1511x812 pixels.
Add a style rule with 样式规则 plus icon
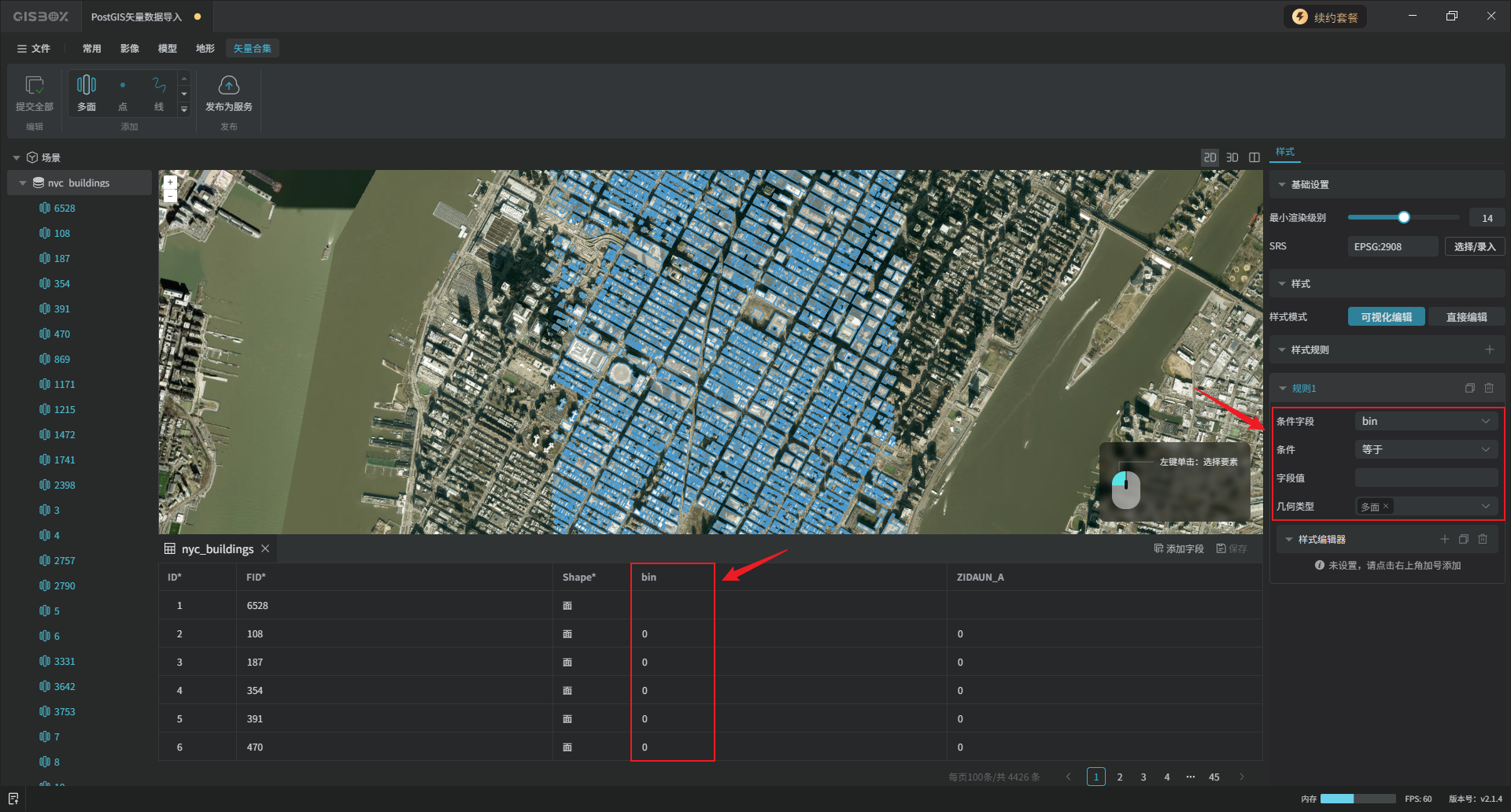pyautogui.click(x=1489, y=349)
